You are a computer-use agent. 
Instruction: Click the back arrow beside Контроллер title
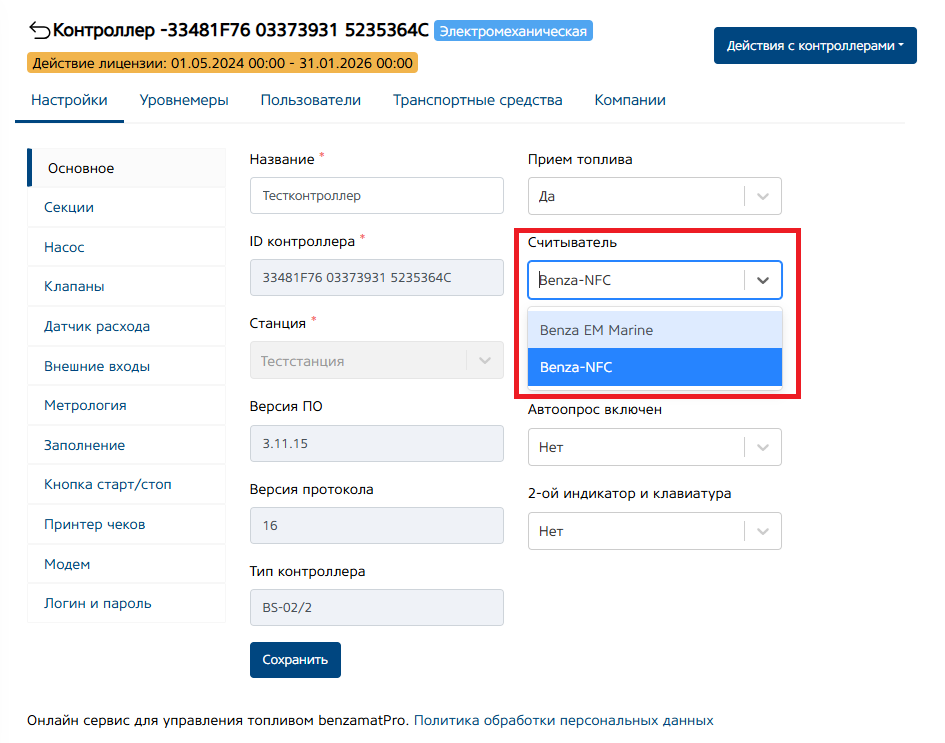[39, 30]
